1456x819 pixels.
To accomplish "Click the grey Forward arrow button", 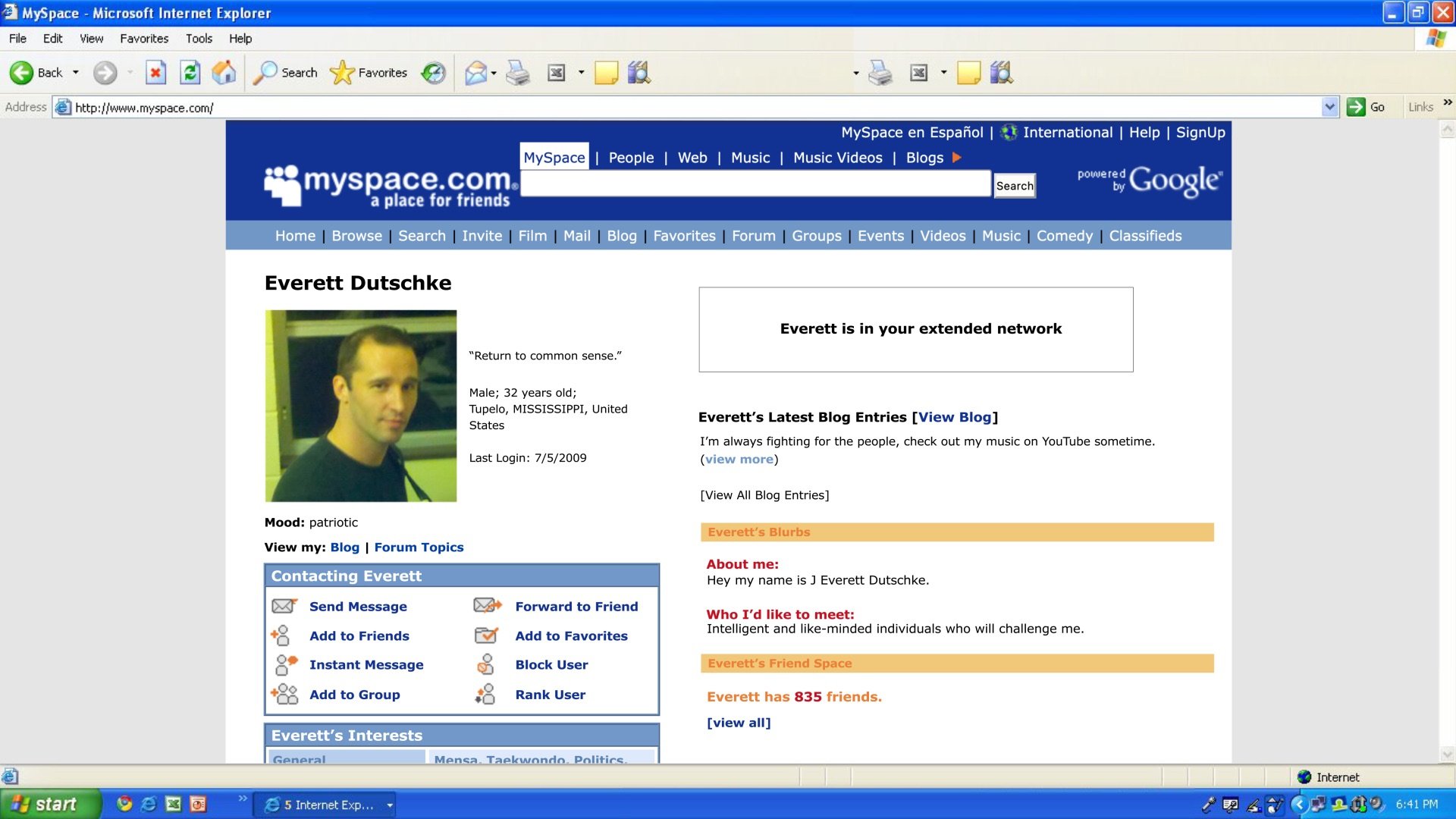I will coord(105,73).
